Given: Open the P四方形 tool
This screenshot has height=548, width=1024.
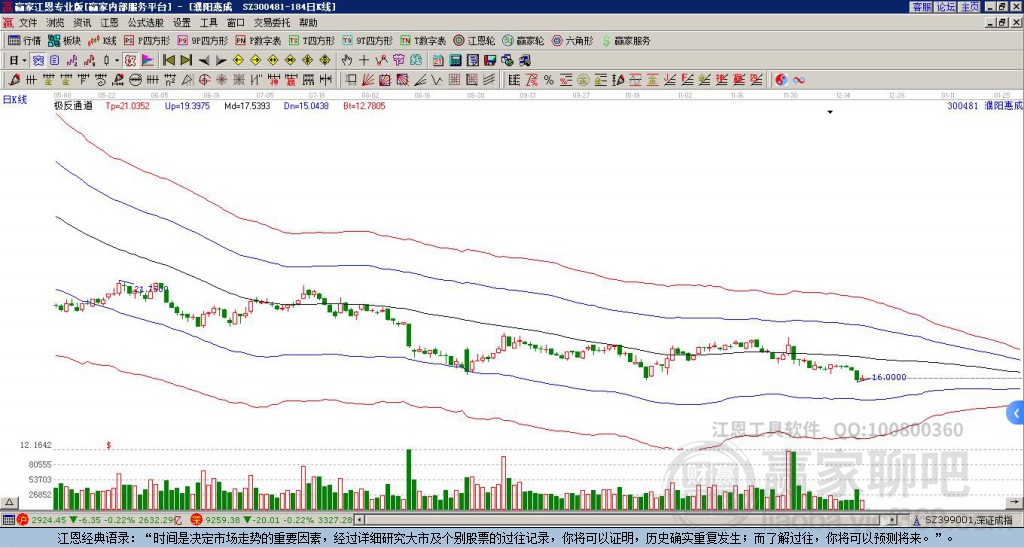Looking at the screenshot, I should tap(148, 40).
